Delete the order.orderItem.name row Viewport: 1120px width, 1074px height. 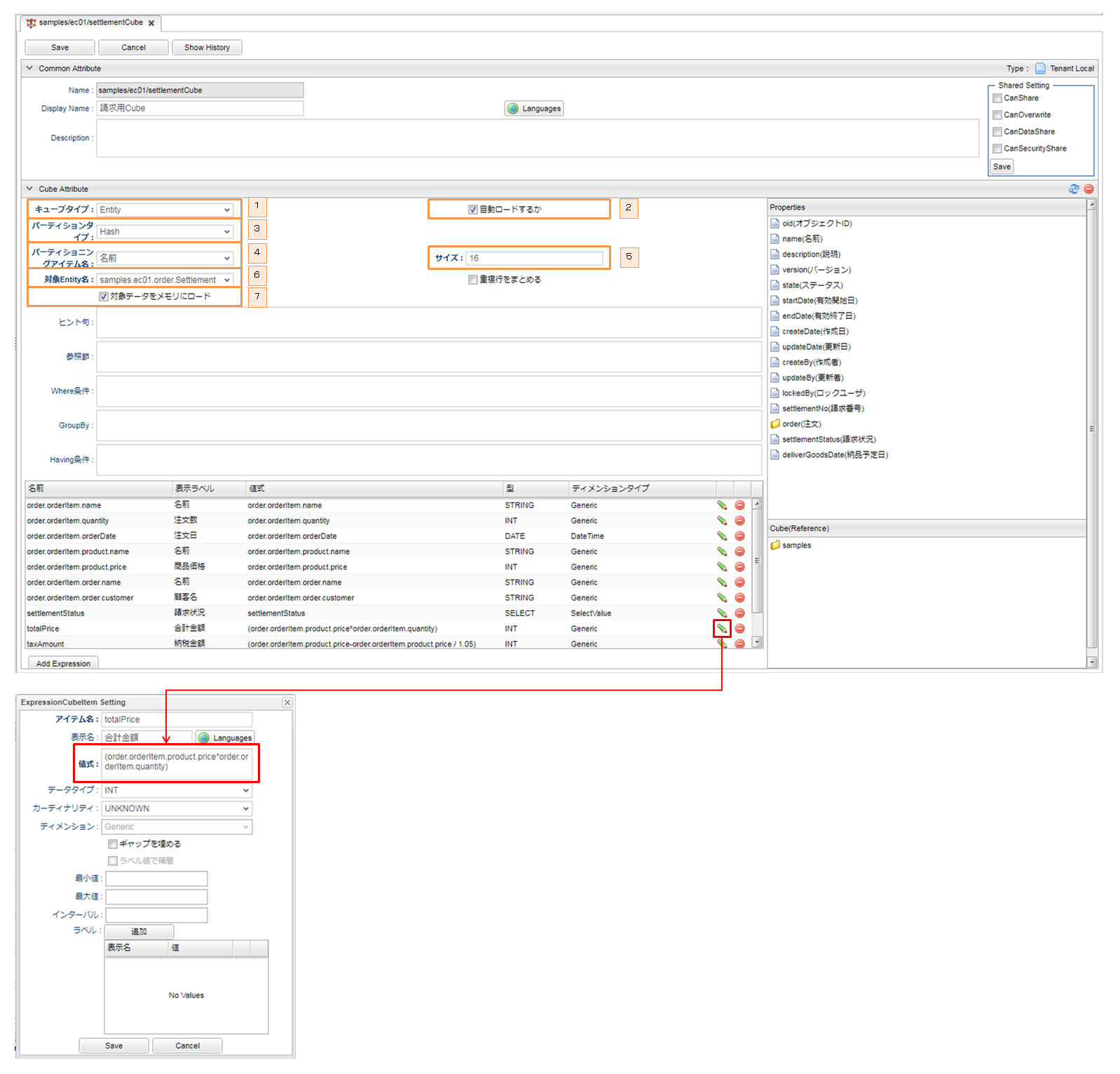coord(739,505)
